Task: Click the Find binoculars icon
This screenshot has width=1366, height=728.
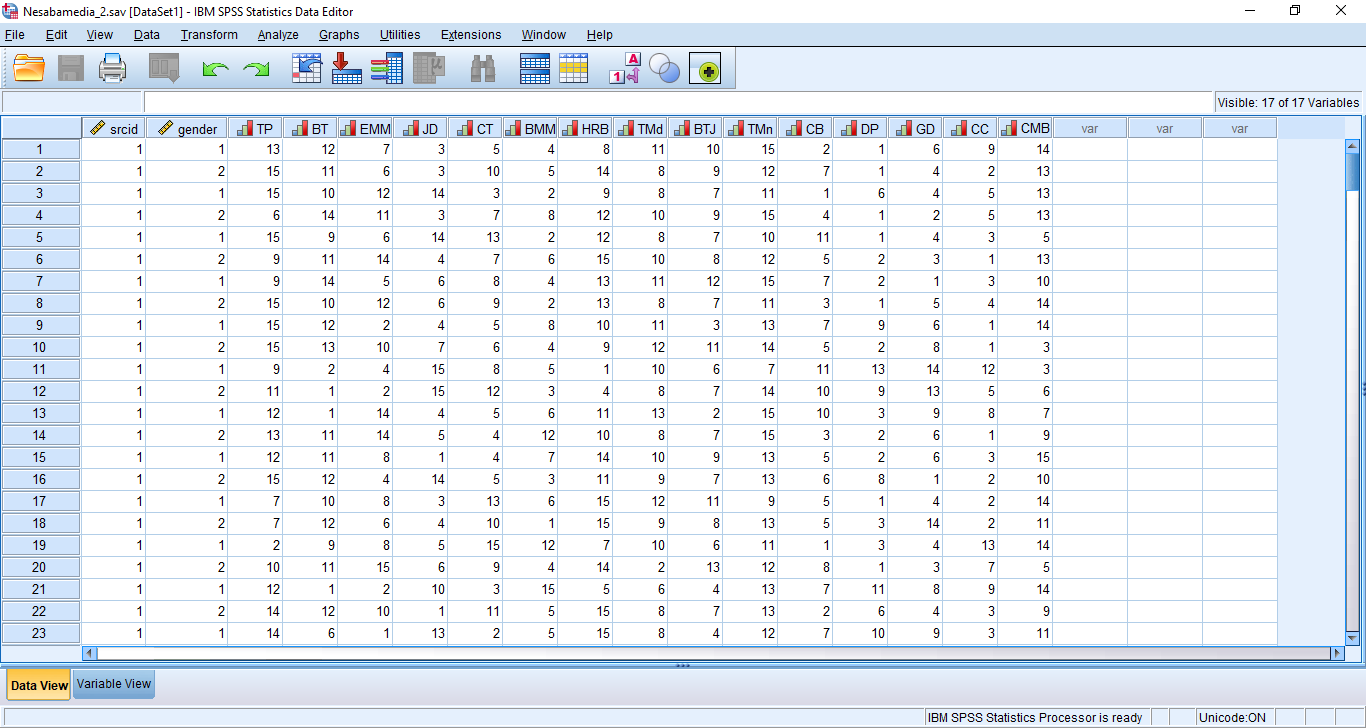Action: coord(483,68)
